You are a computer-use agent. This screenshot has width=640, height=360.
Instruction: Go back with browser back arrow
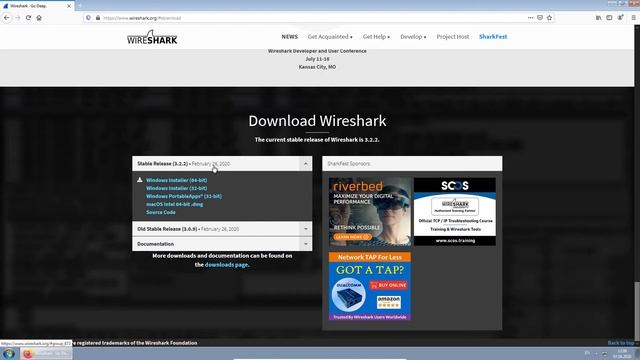7,18
